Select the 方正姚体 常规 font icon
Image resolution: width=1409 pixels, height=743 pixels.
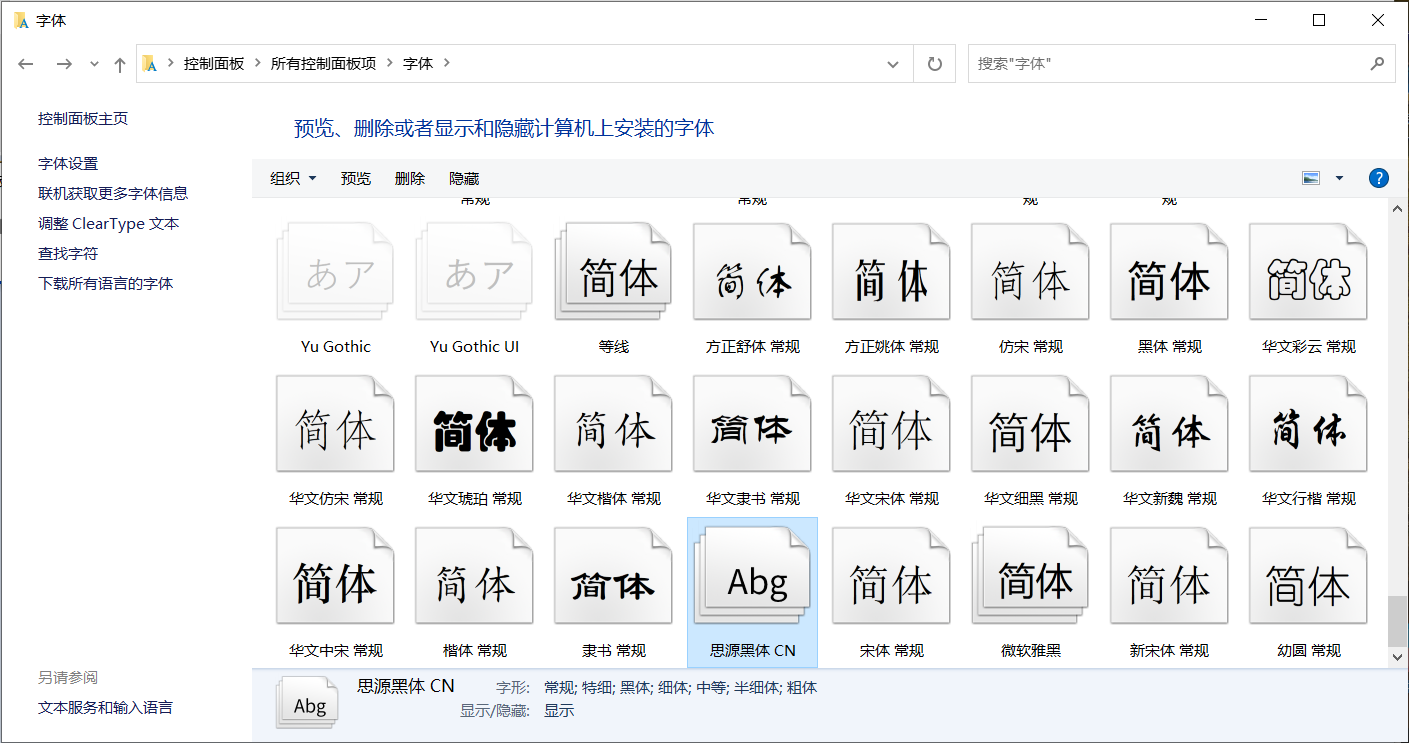click(x=891, y=272)
